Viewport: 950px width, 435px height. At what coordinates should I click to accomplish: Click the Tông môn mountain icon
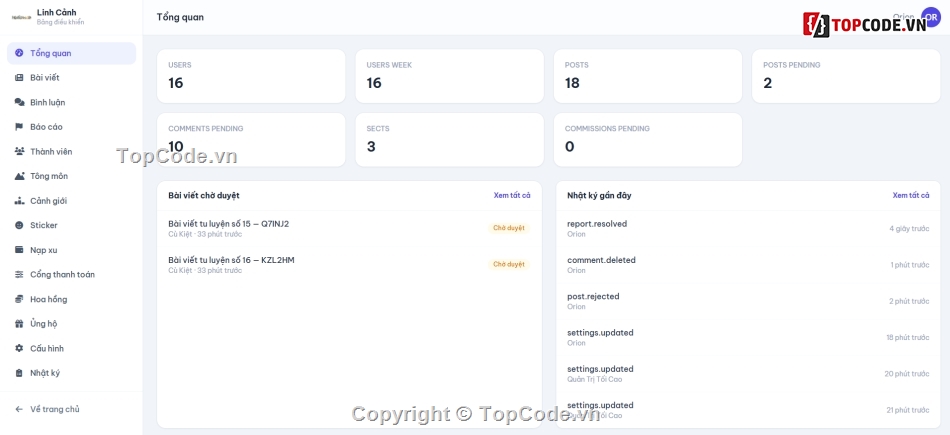[x=19, y=176]
